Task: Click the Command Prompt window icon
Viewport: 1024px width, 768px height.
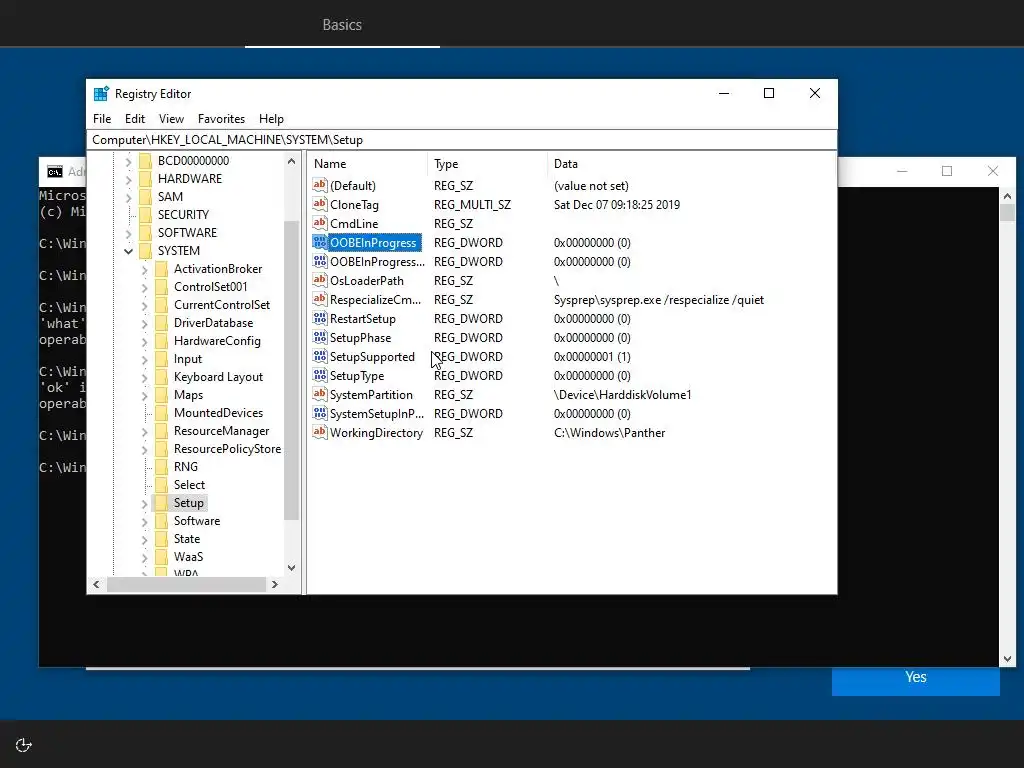Action: tap(55, 172)
